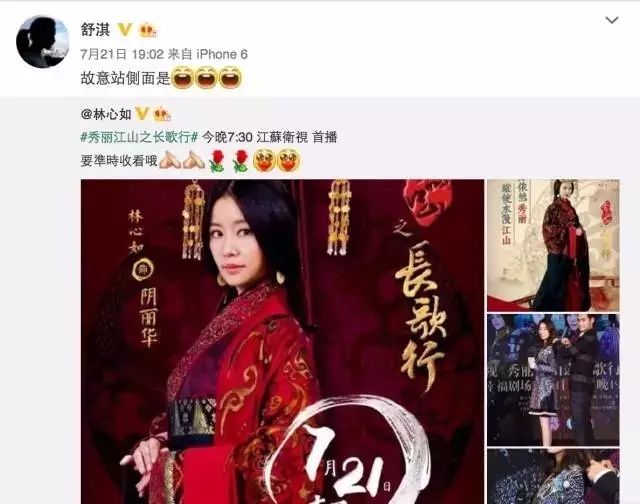Click the comment text 故意站侧面是
The width and height of the screenshot is (640, 504).
[125, 78]
